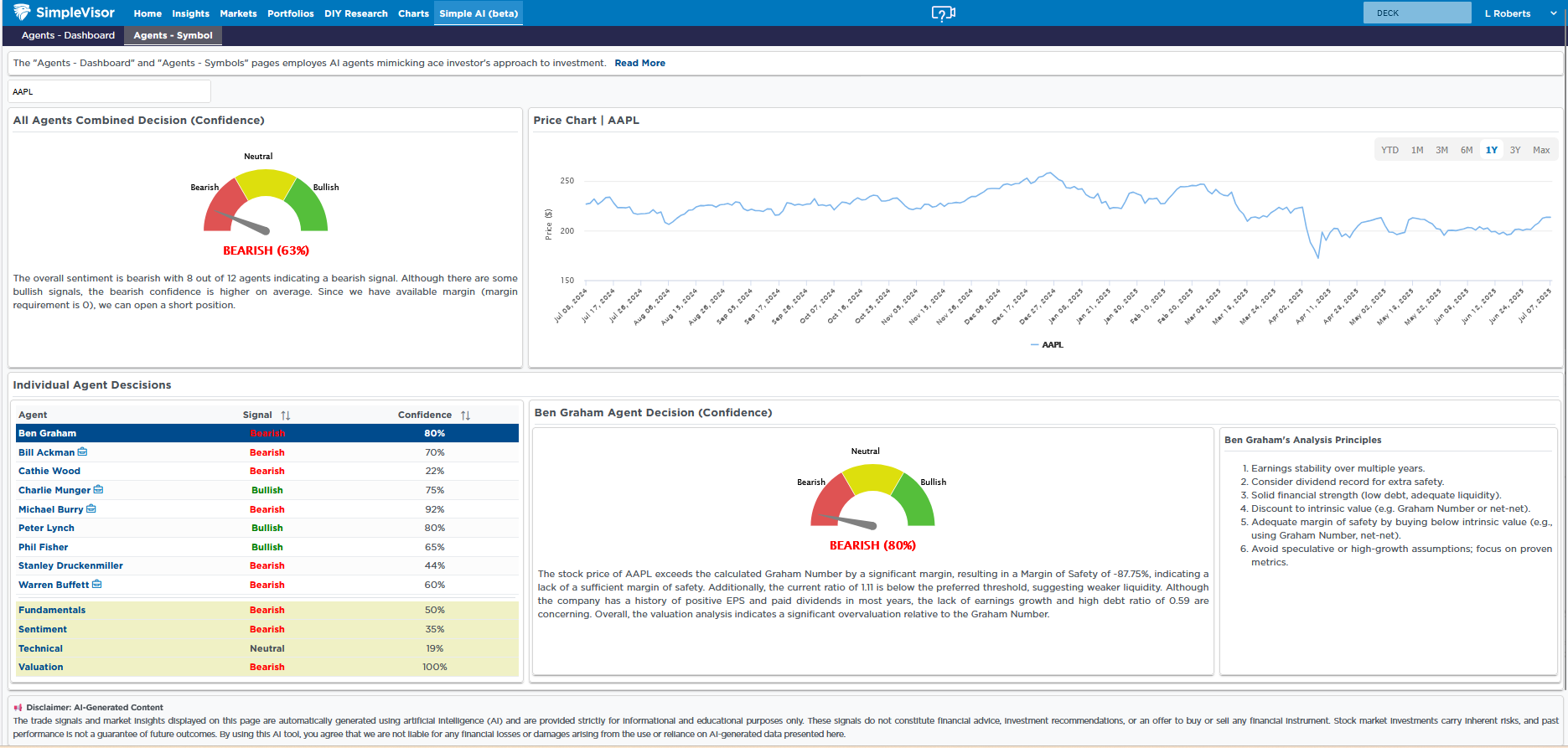This screenshot has width=1568, height=748.
Task: Set price chart range to 1Y
Action: (x=1492, y=150)
